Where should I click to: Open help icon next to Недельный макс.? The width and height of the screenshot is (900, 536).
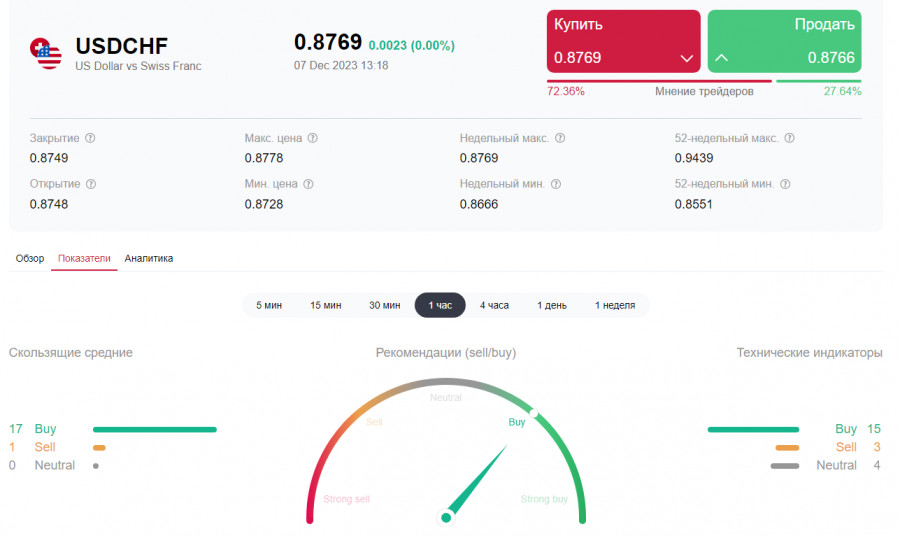pos(560,138)
